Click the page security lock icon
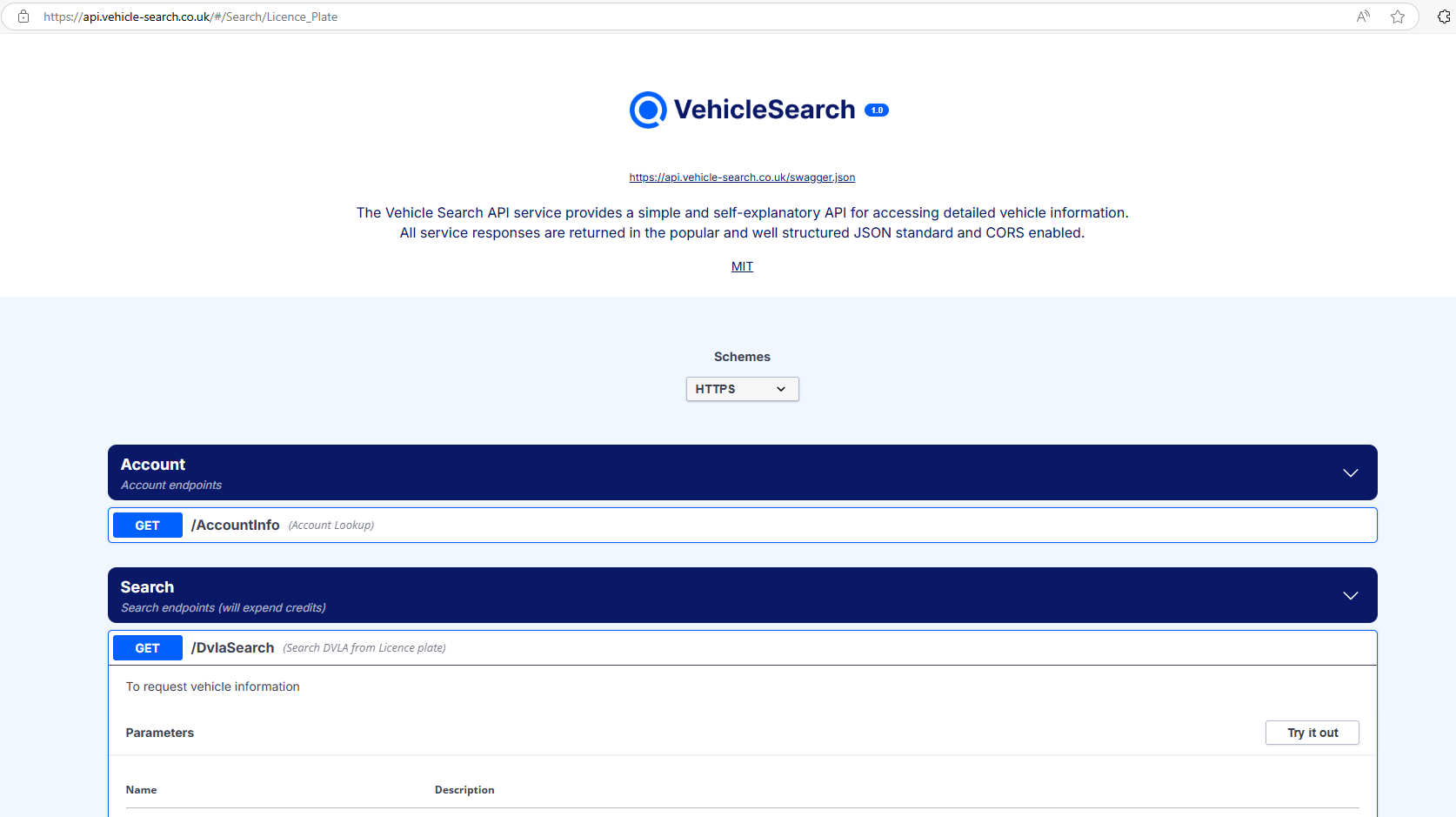This screenshot has width=1456, height=817. coord(23,16)
